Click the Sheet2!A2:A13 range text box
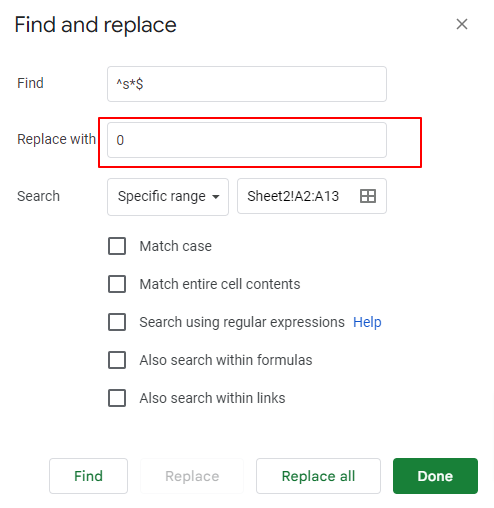This screenshot has height=508, width=494. tap(312, 196)
